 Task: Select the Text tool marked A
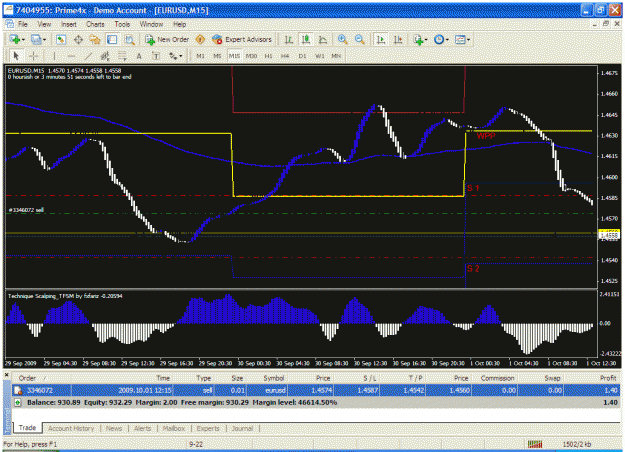click(x=139, y=56)
